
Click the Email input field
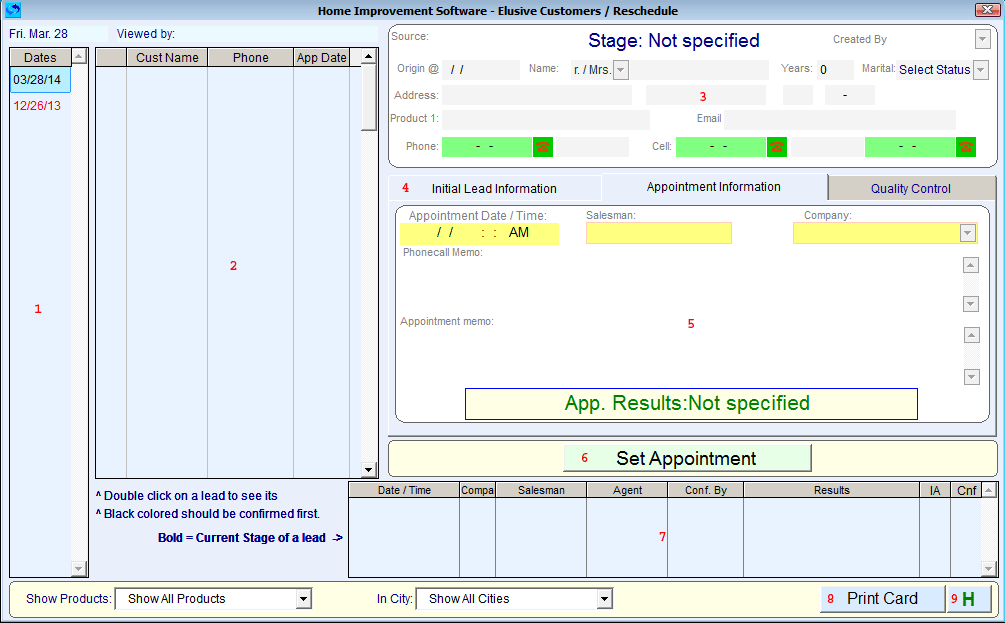(x=840, y=120)
